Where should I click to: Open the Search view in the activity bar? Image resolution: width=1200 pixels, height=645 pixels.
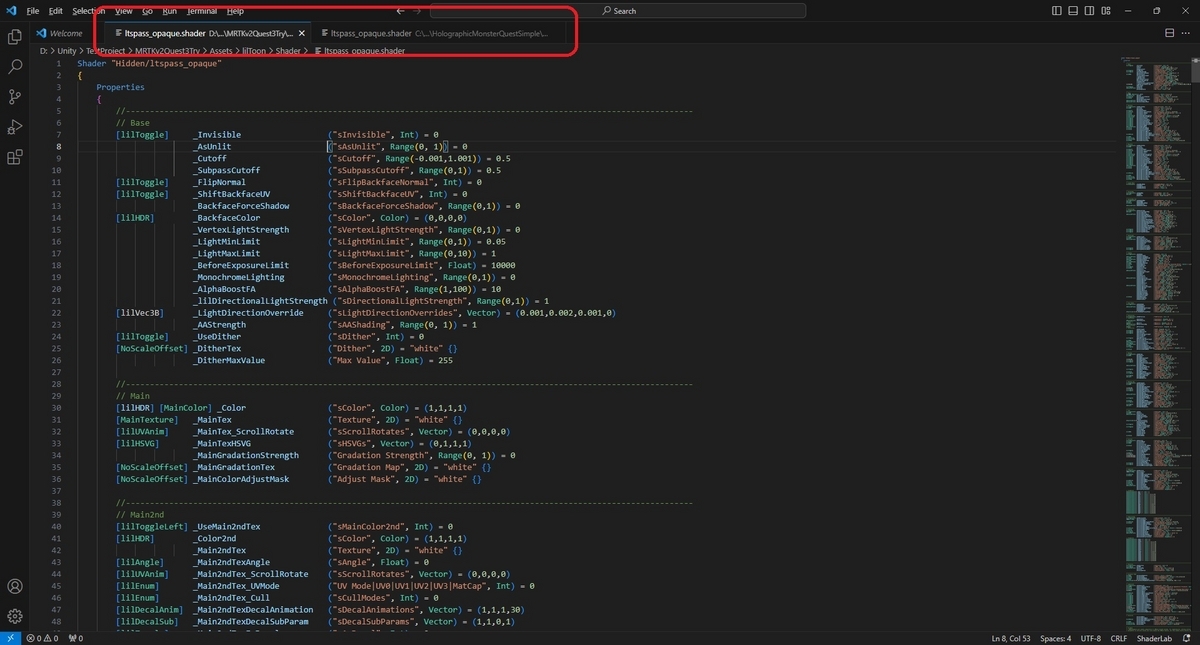15,67
